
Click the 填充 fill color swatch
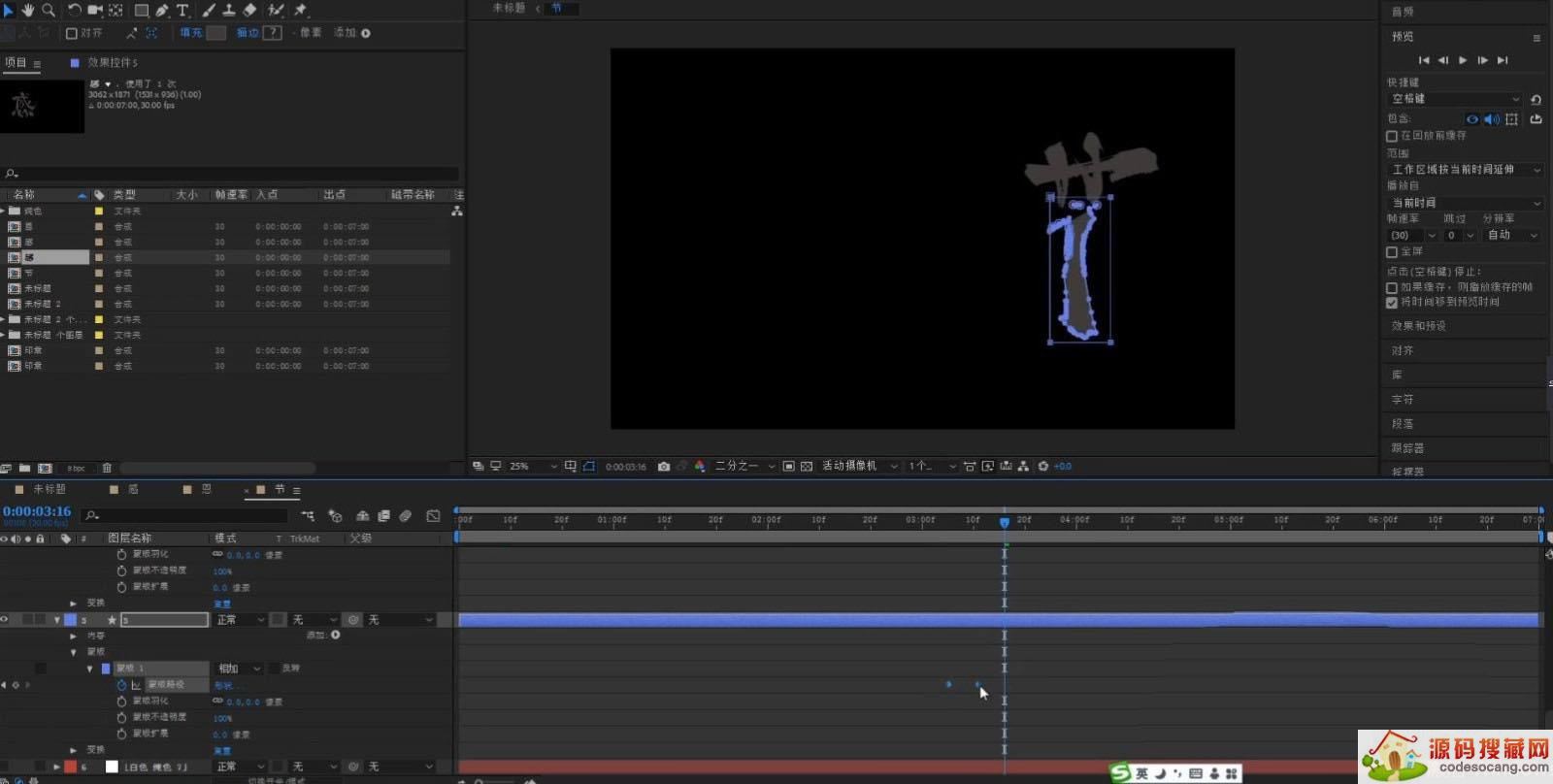point(216,33)
